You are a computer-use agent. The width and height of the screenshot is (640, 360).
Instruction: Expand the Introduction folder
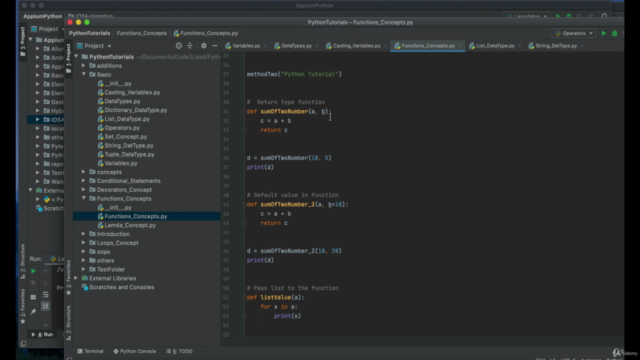coord(84,234)
